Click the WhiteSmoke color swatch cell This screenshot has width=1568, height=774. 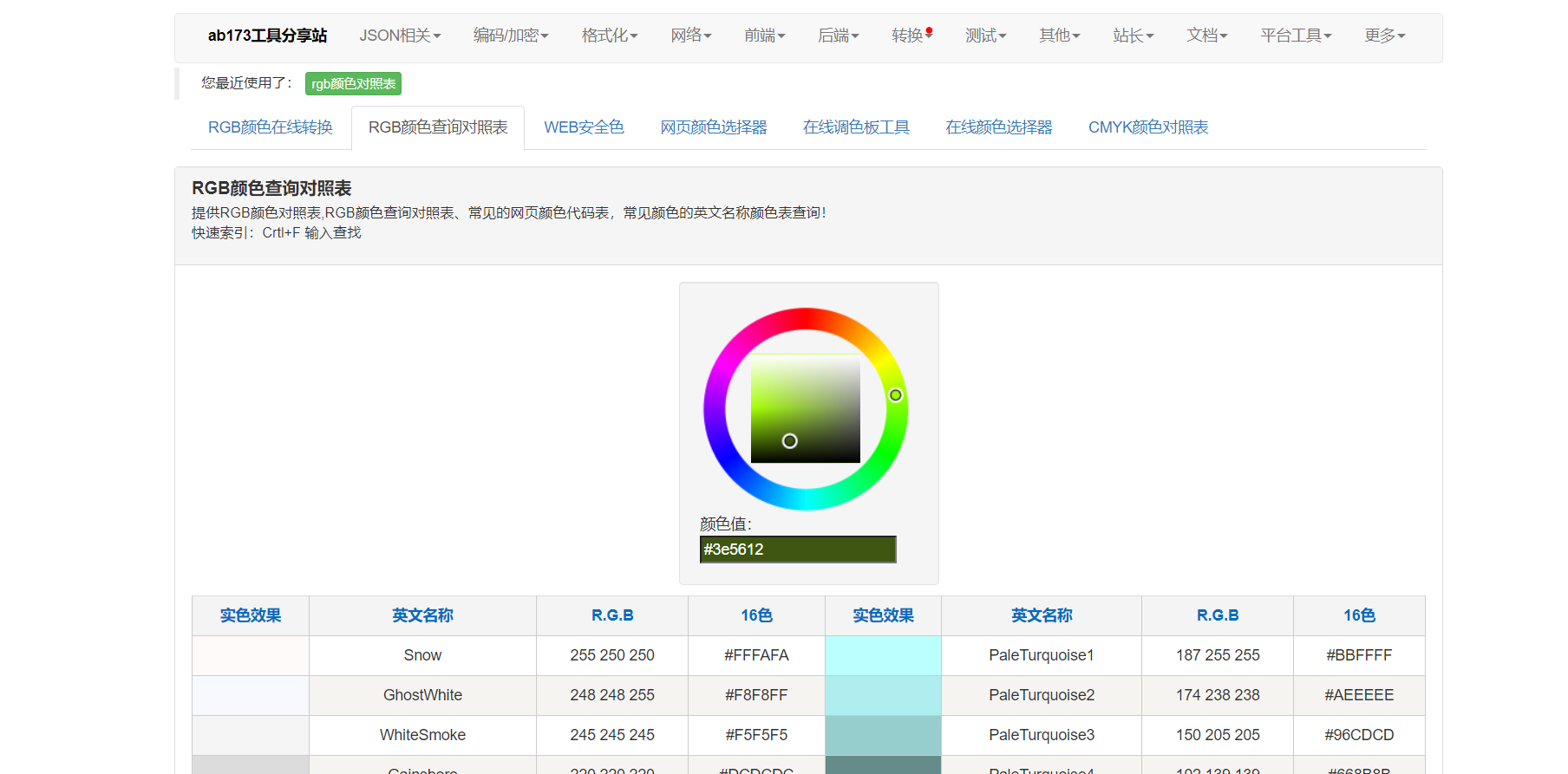251,735
